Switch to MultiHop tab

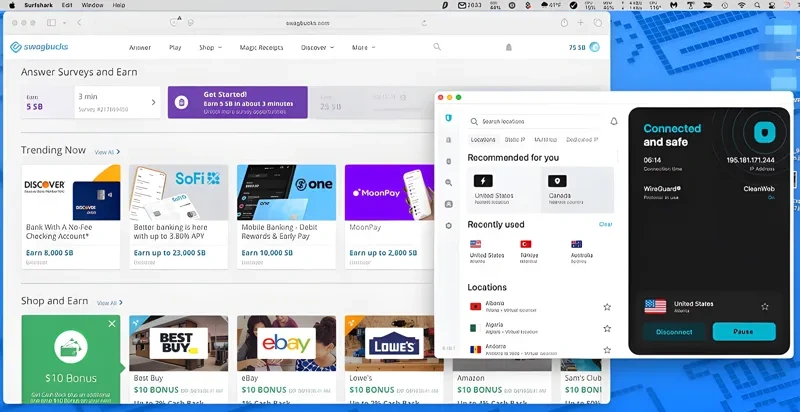click(x=545, y=140)
